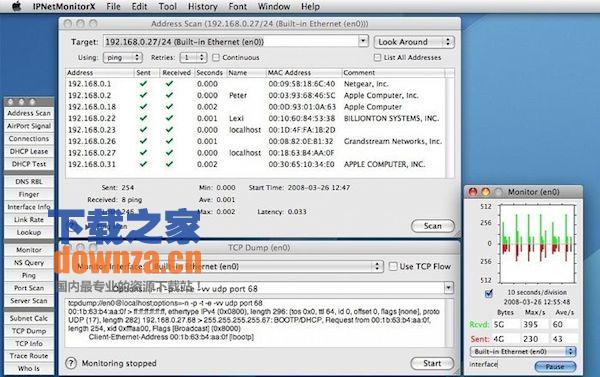Open Server Scan tool from palette
The image size is (600, 377).
pyautogui.click(x=29, y=300)
